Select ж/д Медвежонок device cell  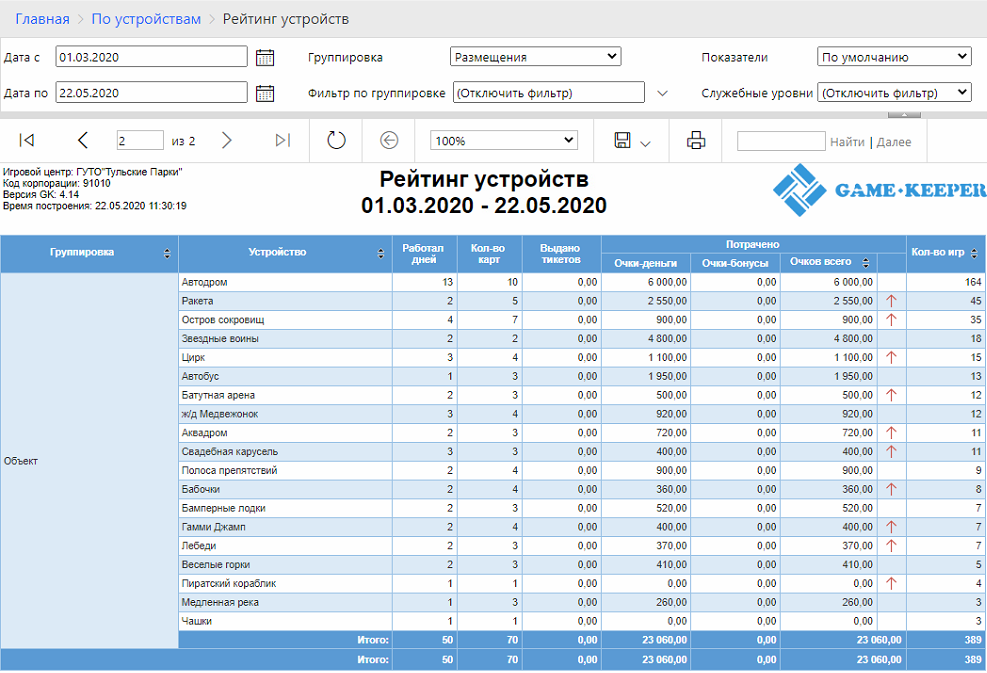[286, 414]
